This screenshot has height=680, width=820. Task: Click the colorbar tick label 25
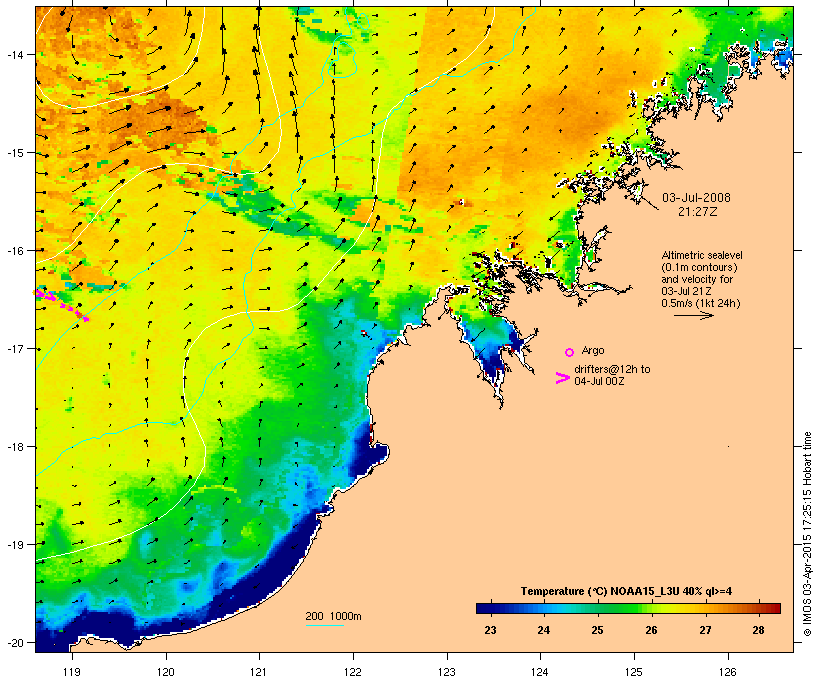[597, 630]
